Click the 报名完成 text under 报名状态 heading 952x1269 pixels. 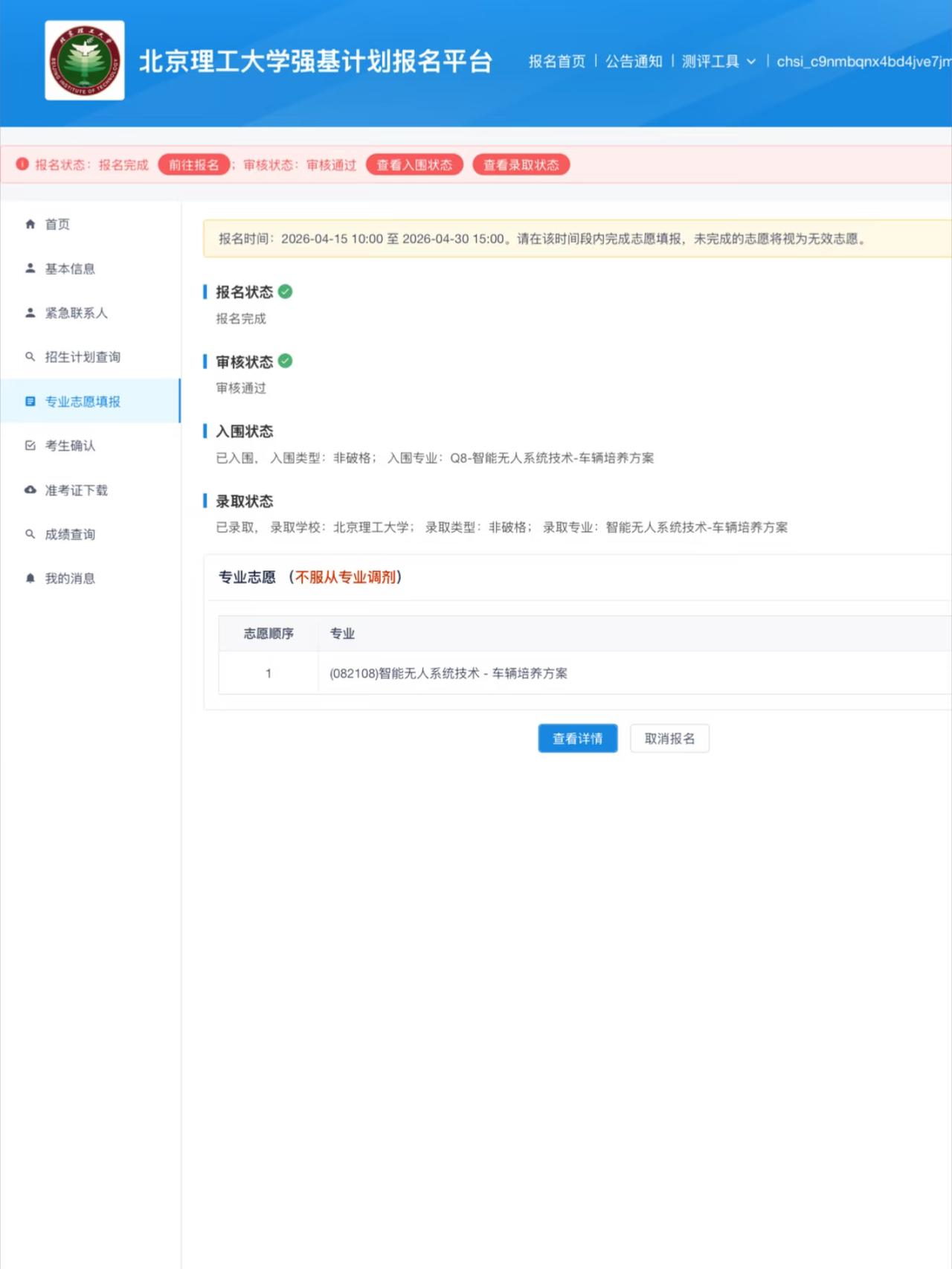pos(241,318)
